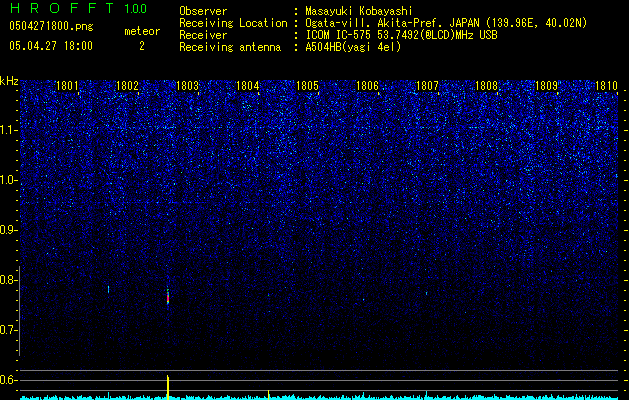Click the 1807 time marker
This screenshot has width=629, height=400.
coord(427,86)
